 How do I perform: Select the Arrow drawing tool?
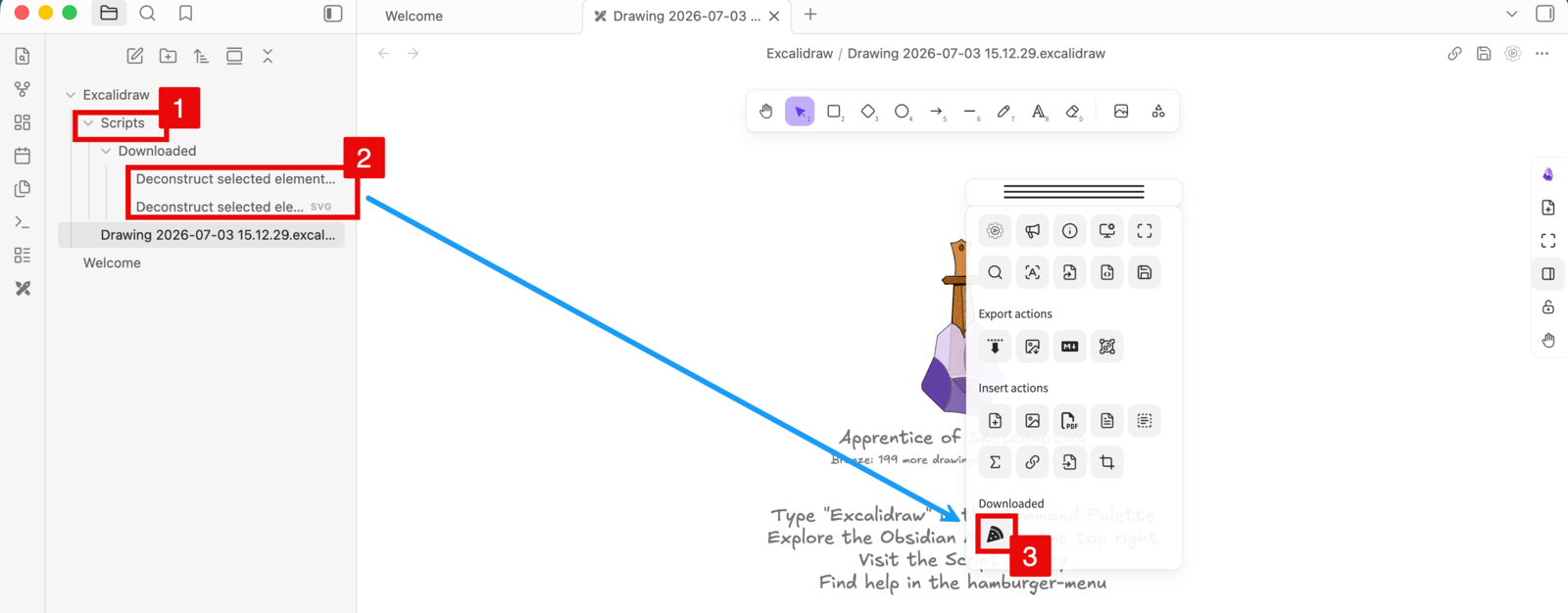[x=937, y=112]
